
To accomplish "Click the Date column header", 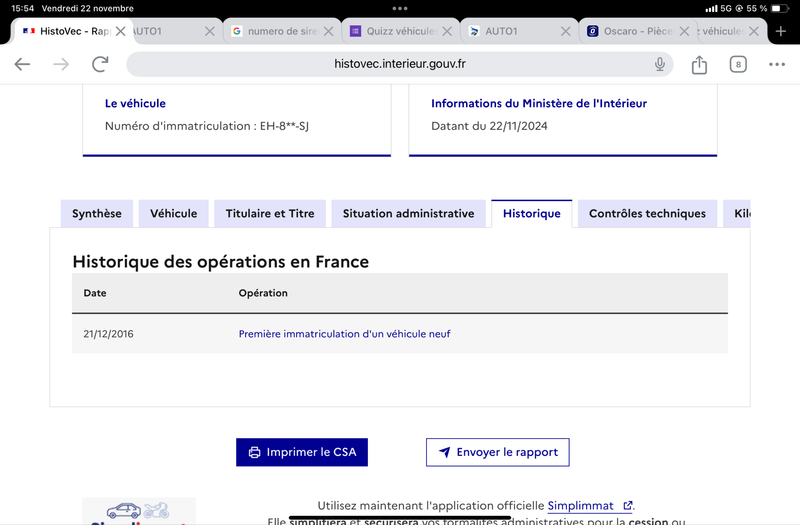I will point(95,293).
